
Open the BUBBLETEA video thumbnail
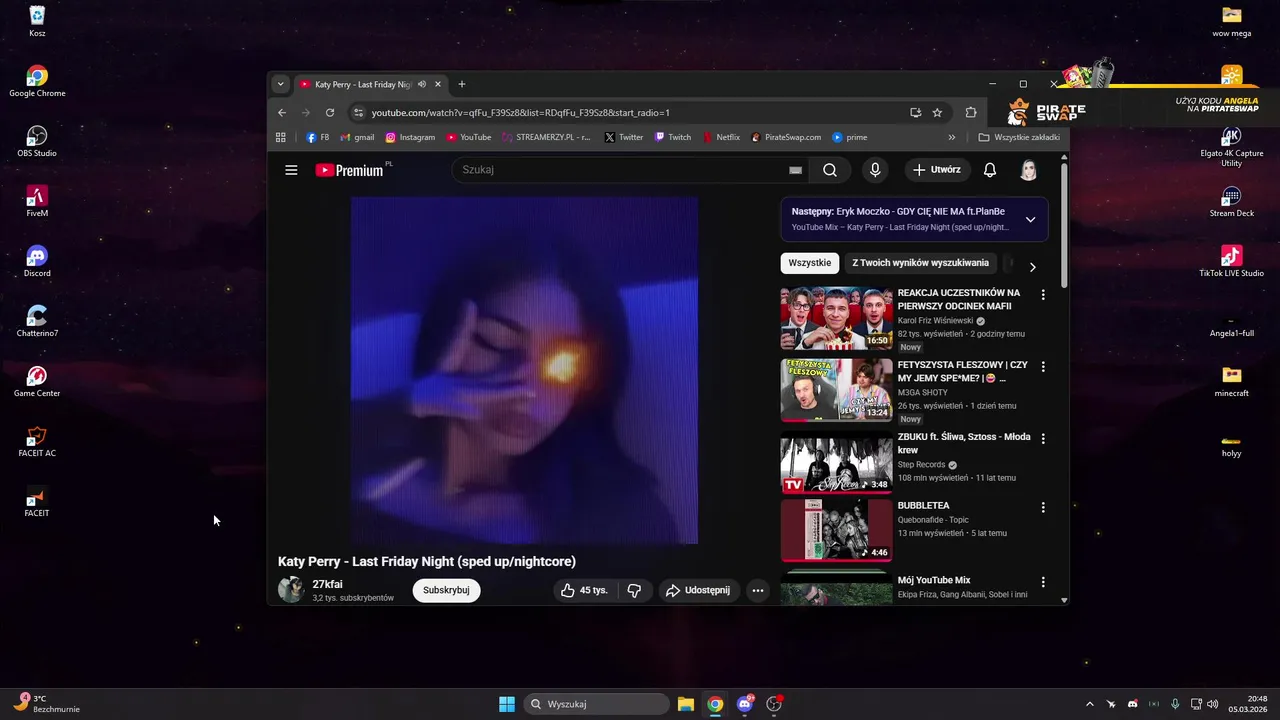tap(836, 531)
